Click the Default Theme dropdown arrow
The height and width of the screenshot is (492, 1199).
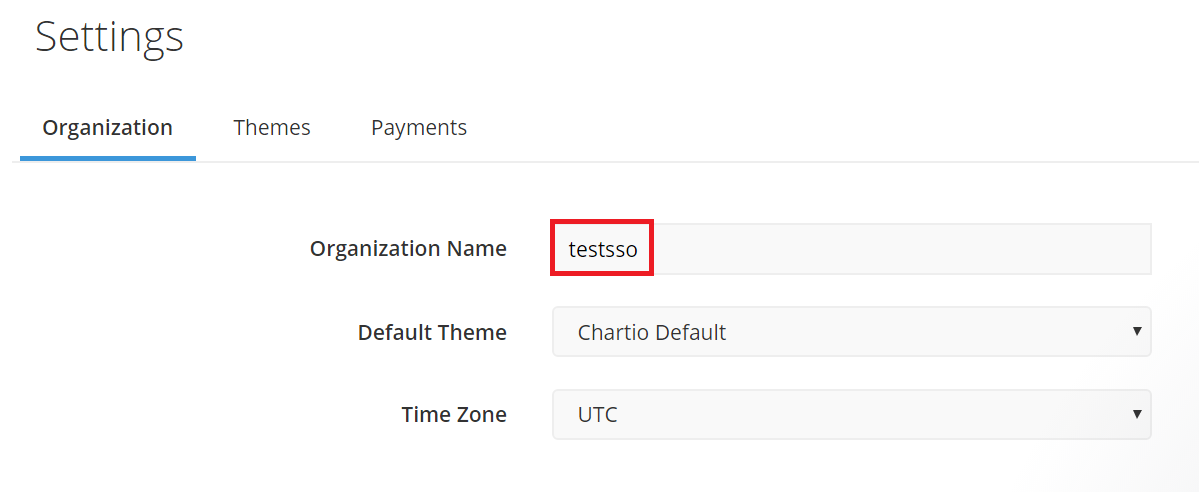1137,331
